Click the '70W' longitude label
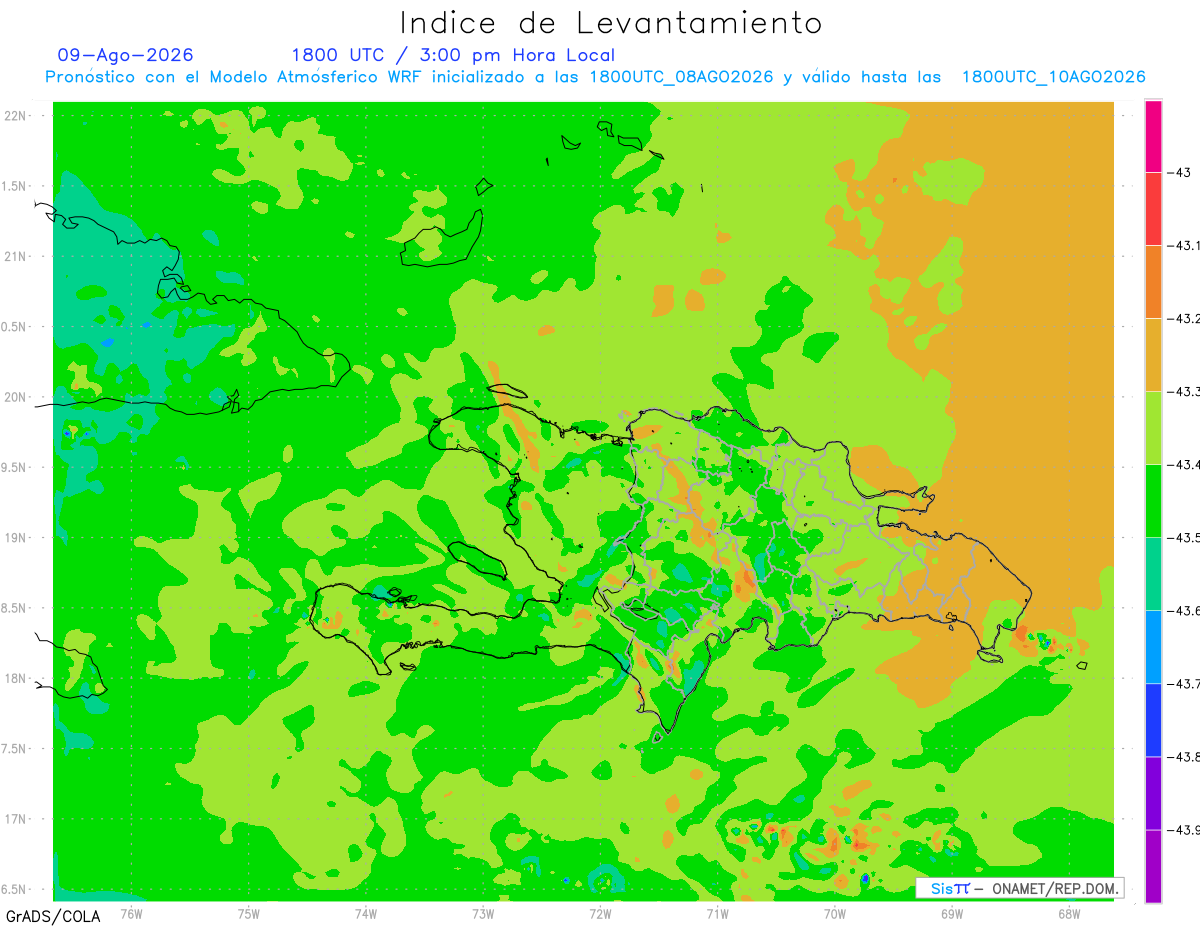Screen dimensions: 1200x927 835,913
